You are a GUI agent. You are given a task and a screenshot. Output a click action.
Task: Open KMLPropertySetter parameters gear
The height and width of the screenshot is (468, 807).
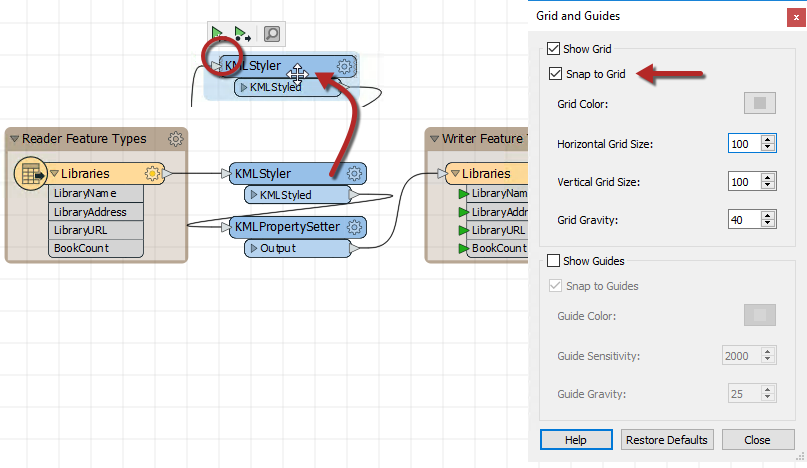tap(354, 227)
